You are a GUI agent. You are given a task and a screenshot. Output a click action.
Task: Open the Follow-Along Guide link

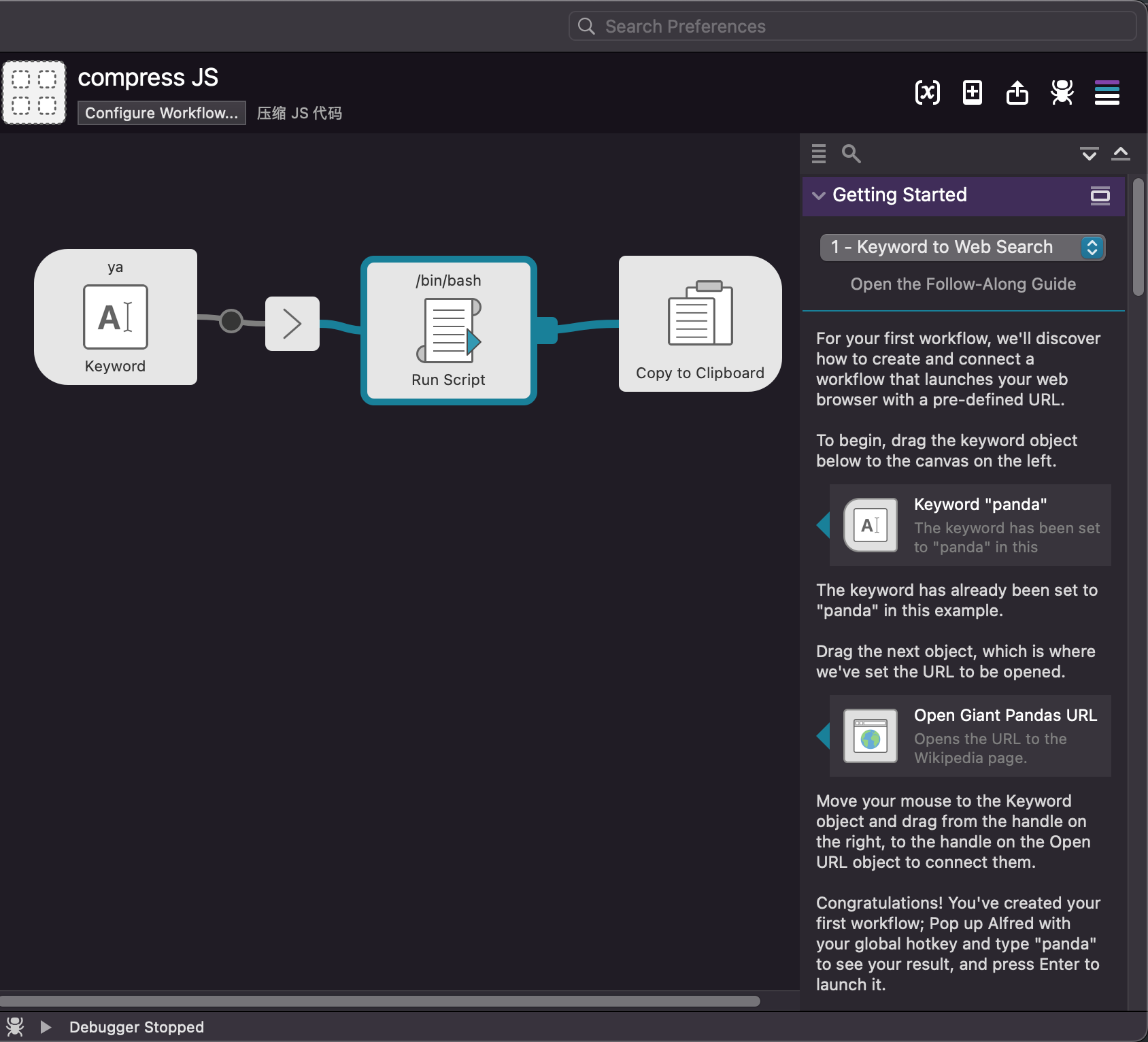point(962,284)
